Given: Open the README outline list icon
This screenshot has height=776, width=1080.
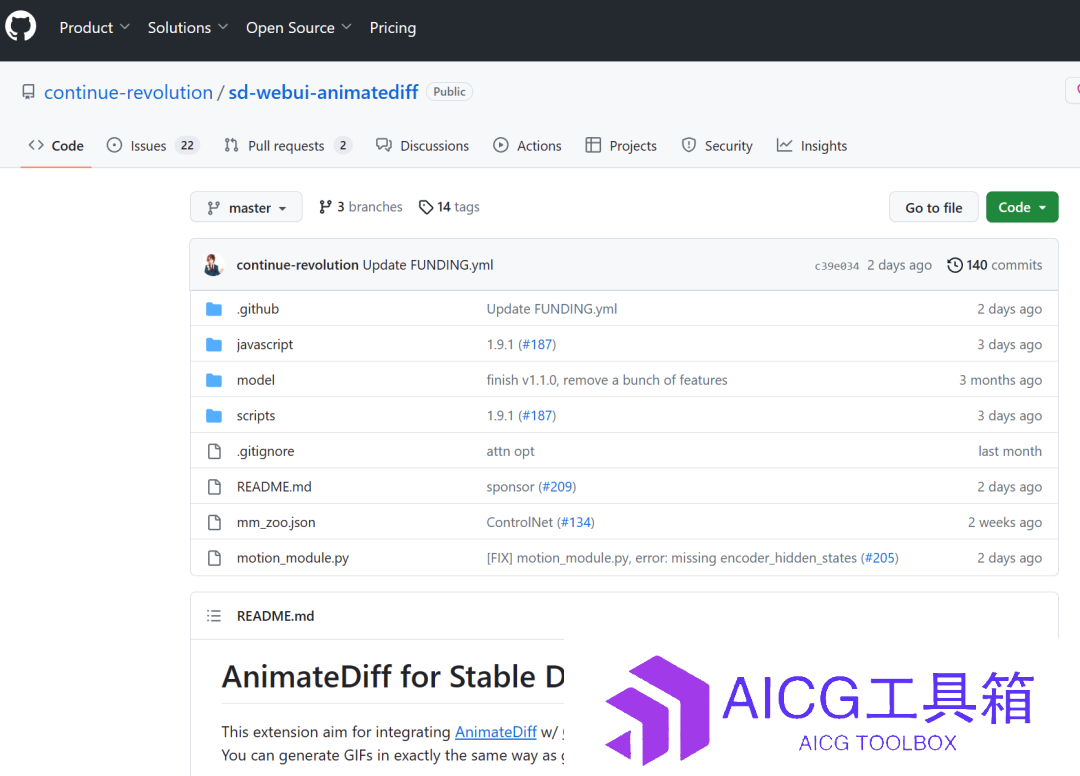Looking at the screenshot, I should (214, 616).
